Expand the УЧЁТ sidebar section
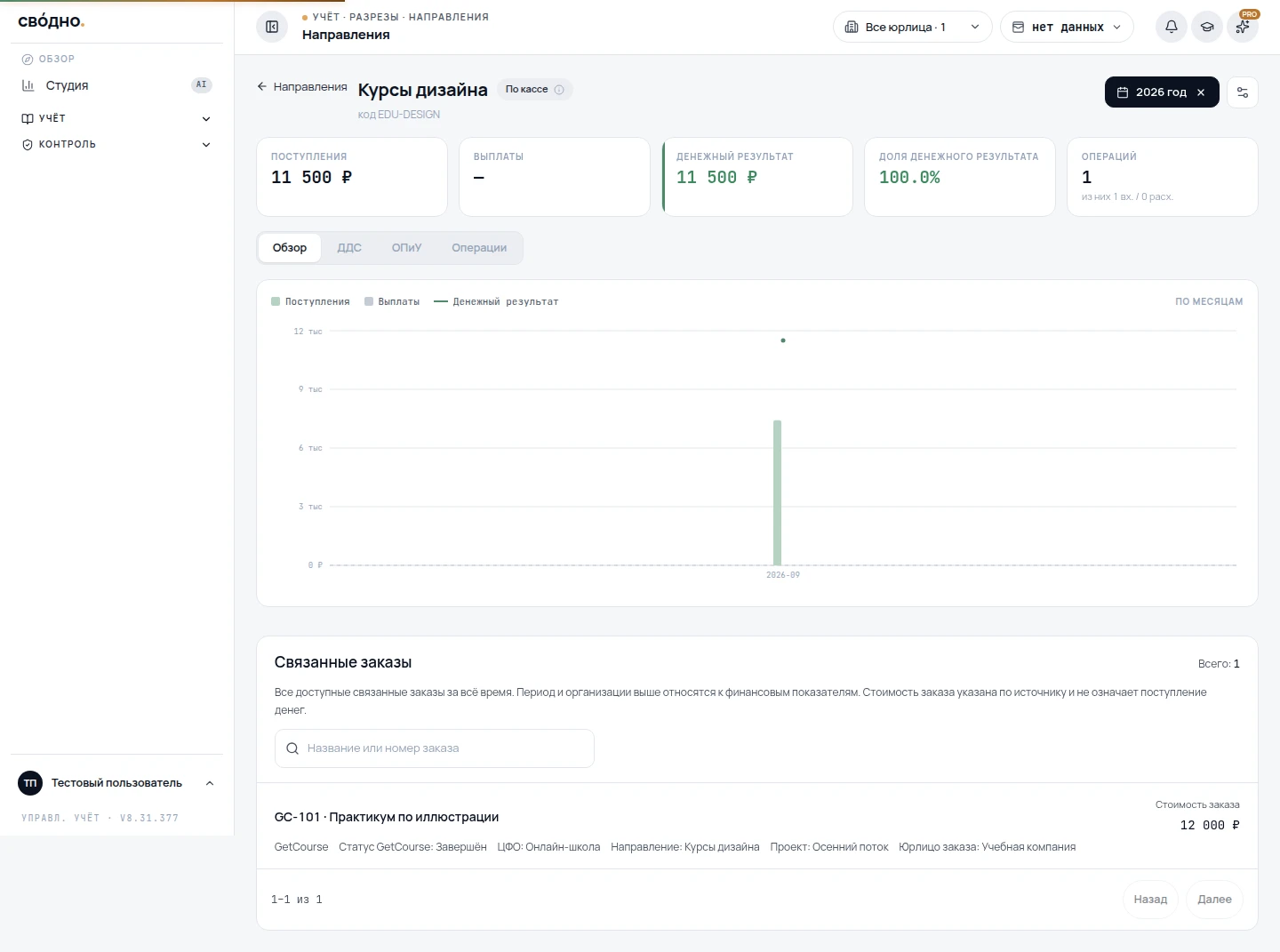Screen dimensions: 1280x952 coord(116,118)
